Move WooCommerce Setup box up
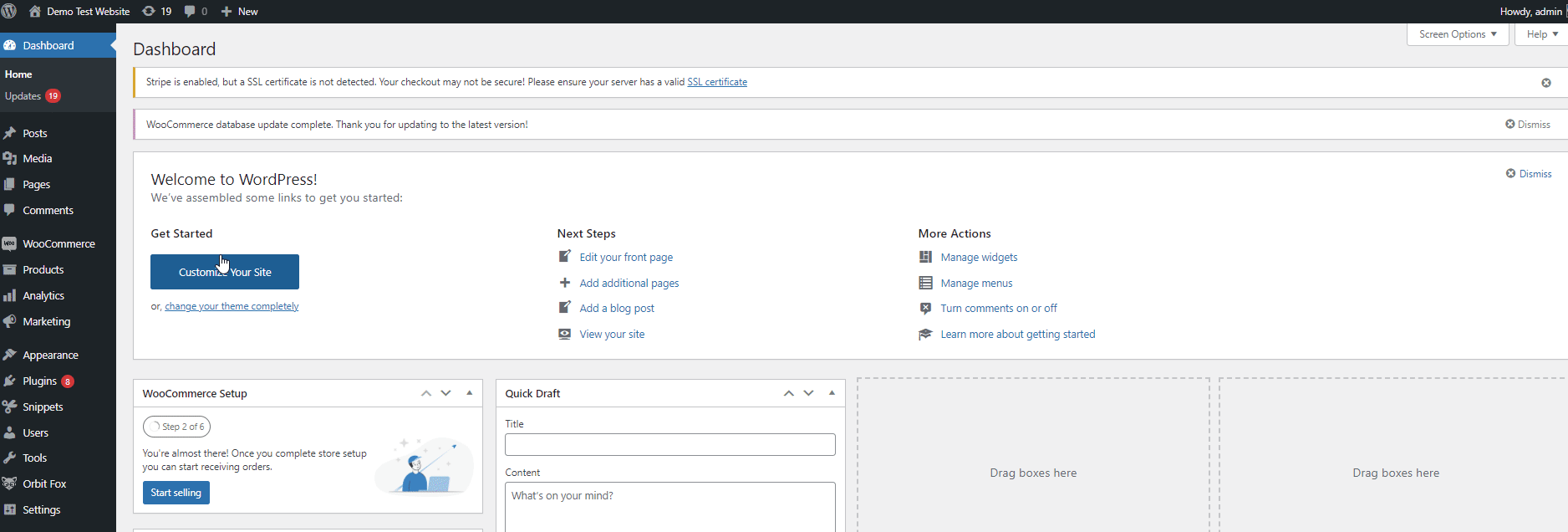 click(x=426, y=393)
